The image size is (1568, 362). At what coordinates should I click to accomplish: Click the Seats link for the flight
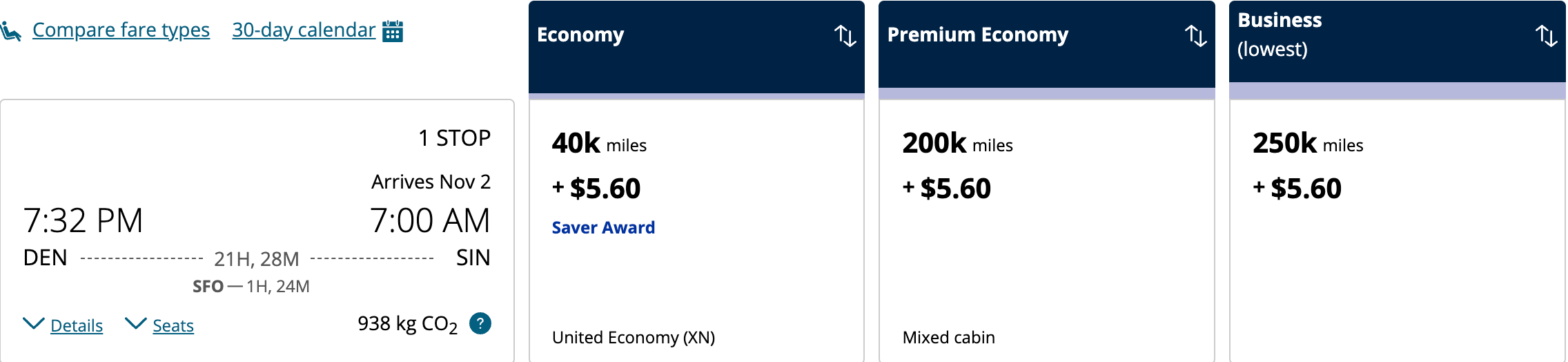173,325
